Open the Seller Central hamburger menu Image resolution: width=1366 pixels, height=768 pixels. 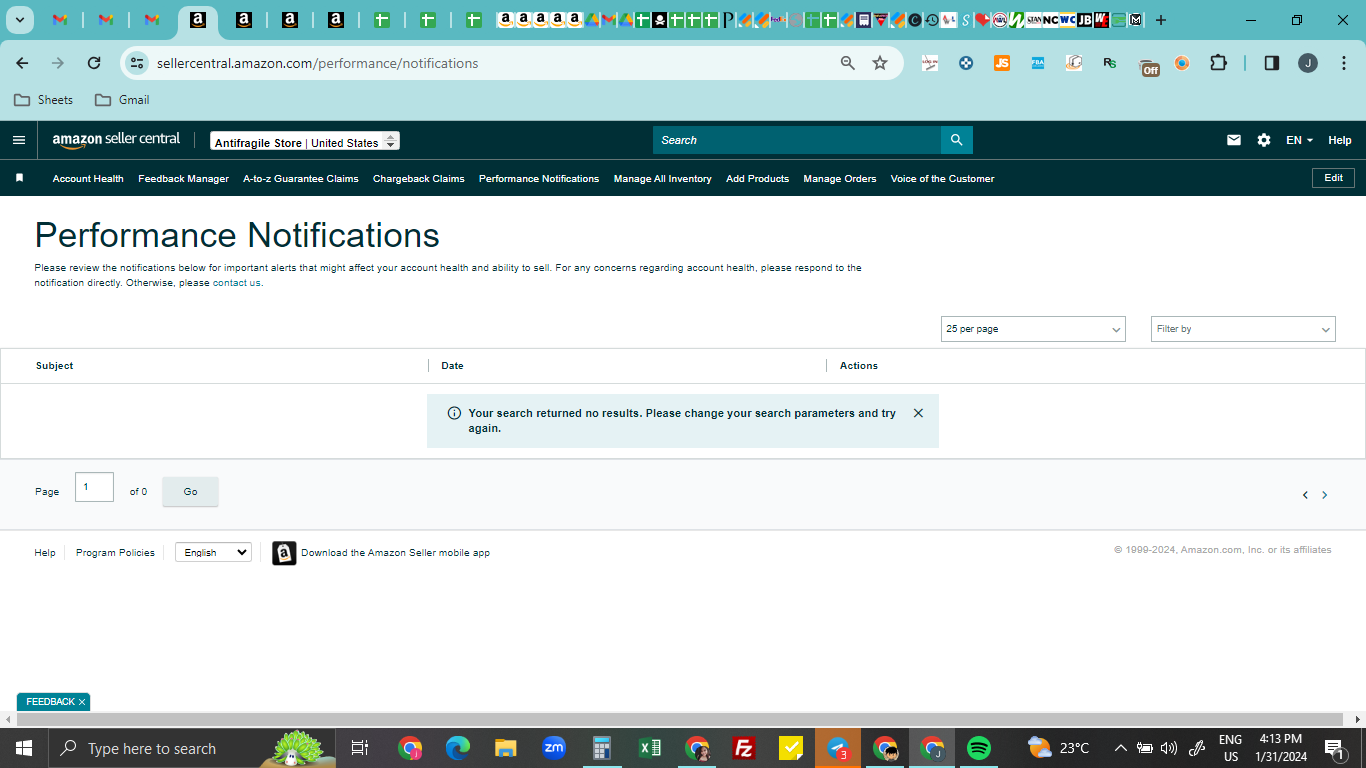[x=19, y=140]
